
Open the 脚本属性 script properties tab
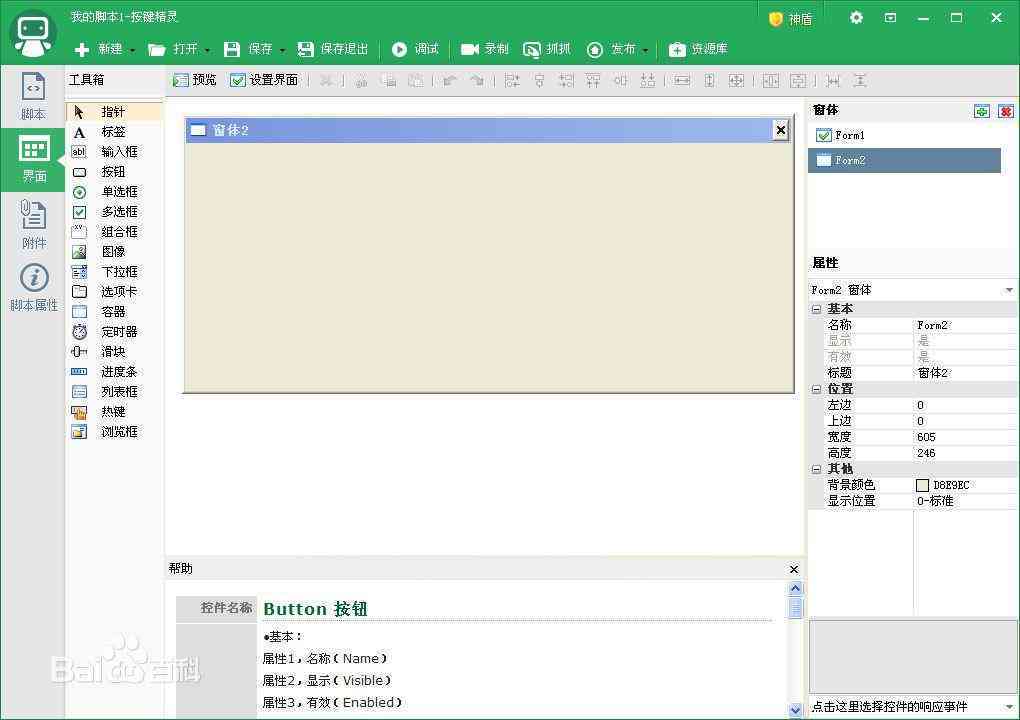[x=33, y=287]
